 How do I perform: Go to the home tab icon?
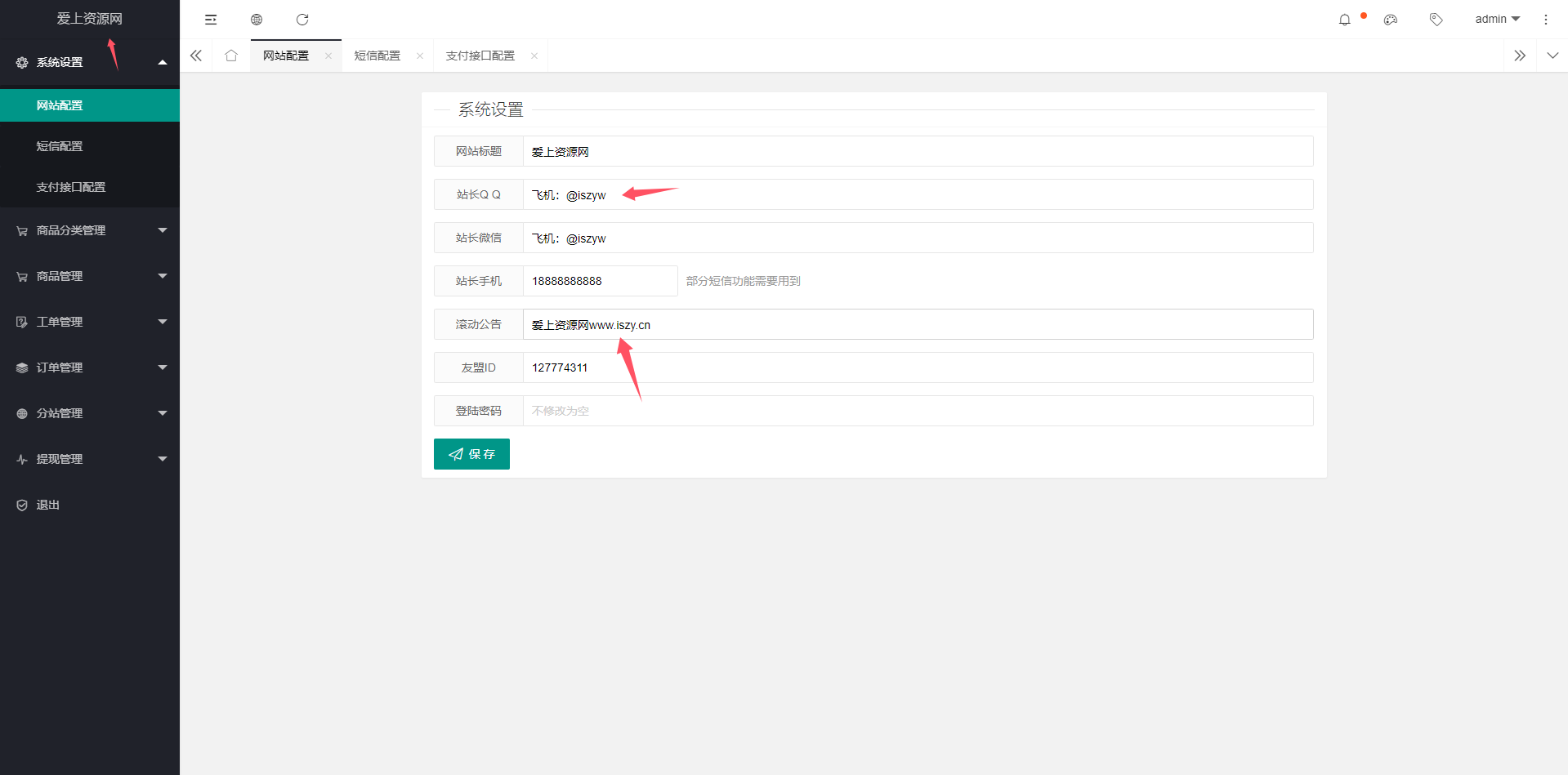[x=231, y=56]
